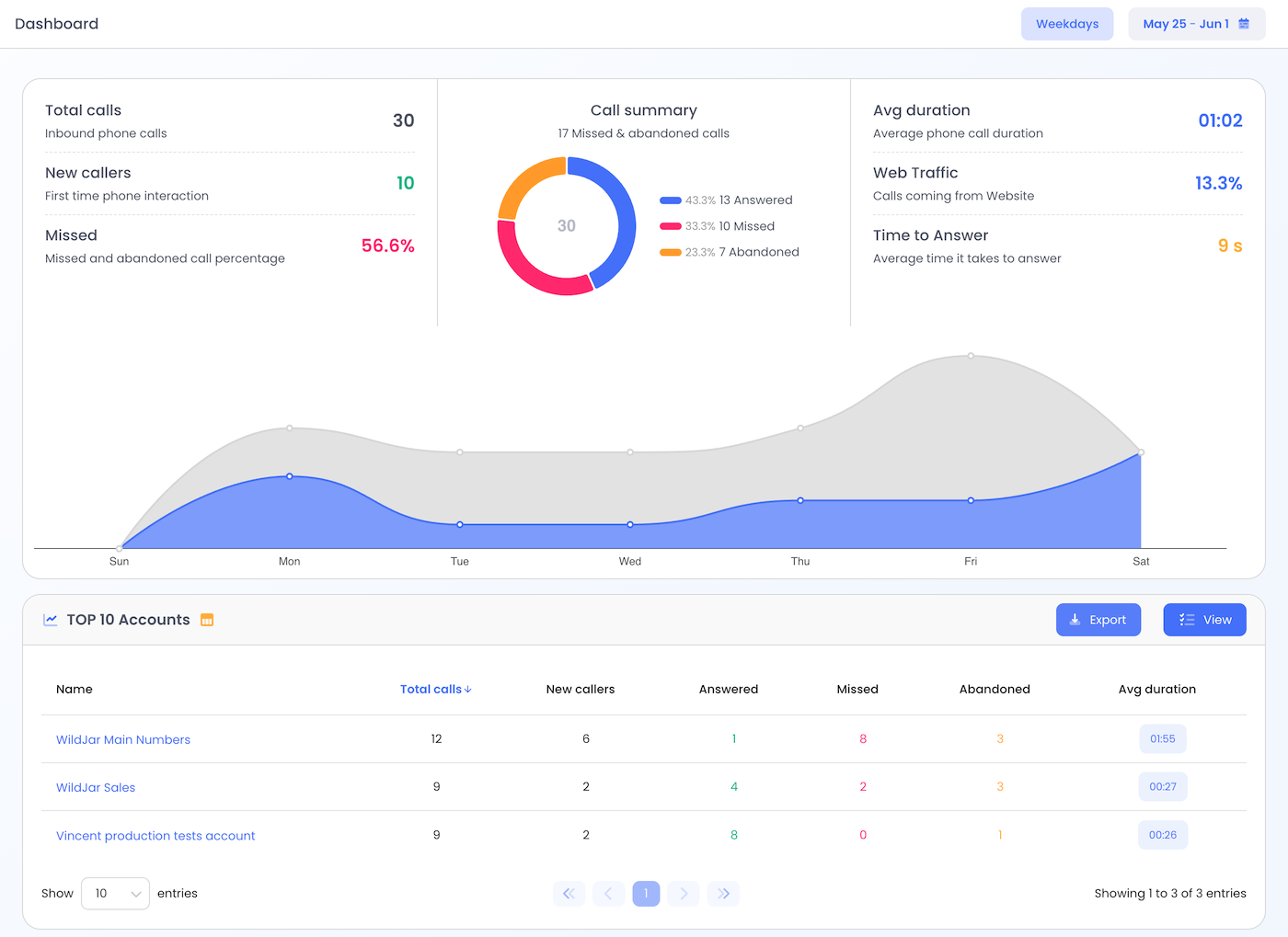Screen dimensions: 1288x937
Task: Export the top accounts table
Action: [x=1098, y=620]
